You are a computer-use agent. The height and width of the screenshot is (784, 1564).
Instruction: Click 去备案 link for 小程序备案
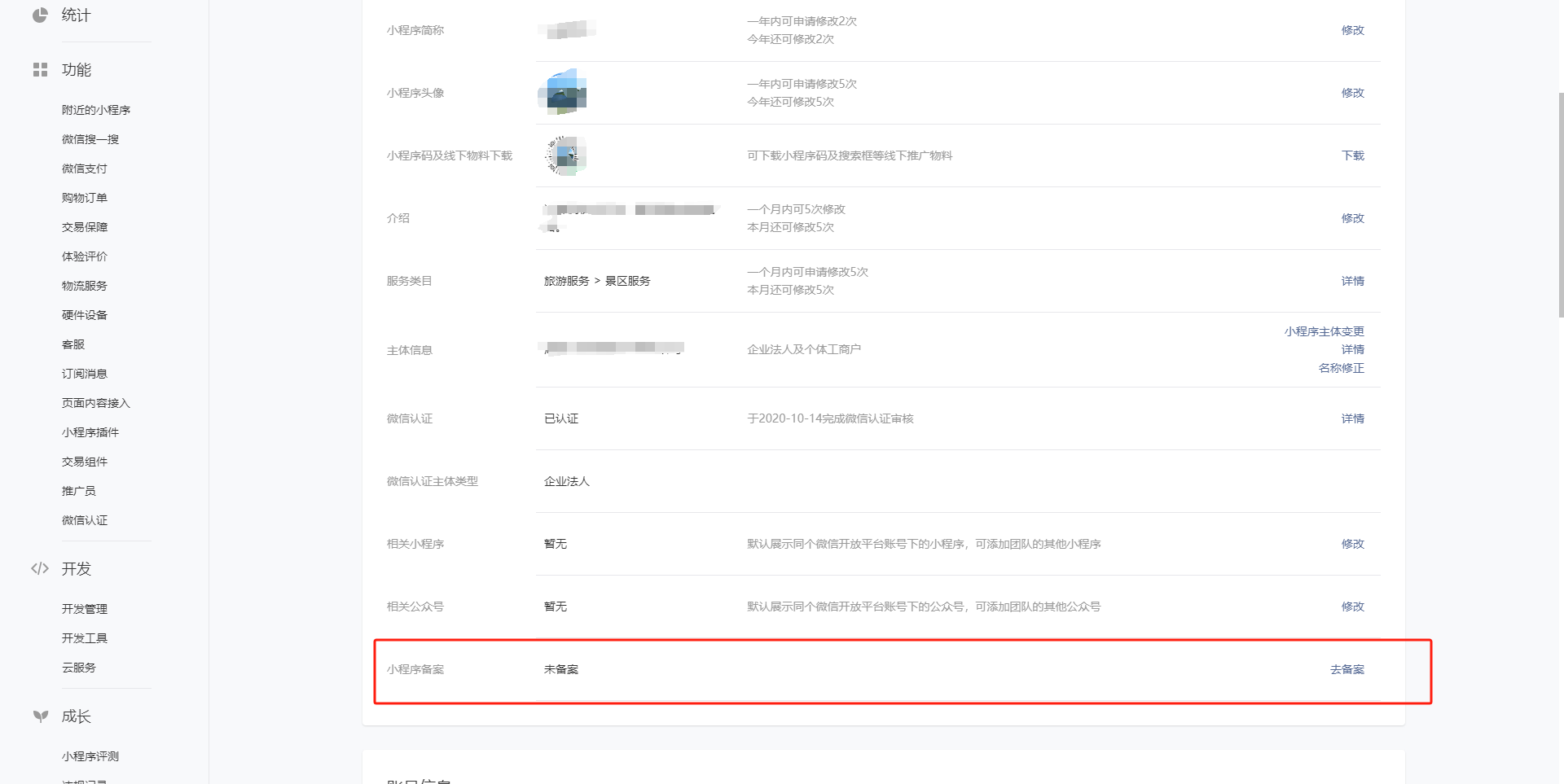[1347, 669]
